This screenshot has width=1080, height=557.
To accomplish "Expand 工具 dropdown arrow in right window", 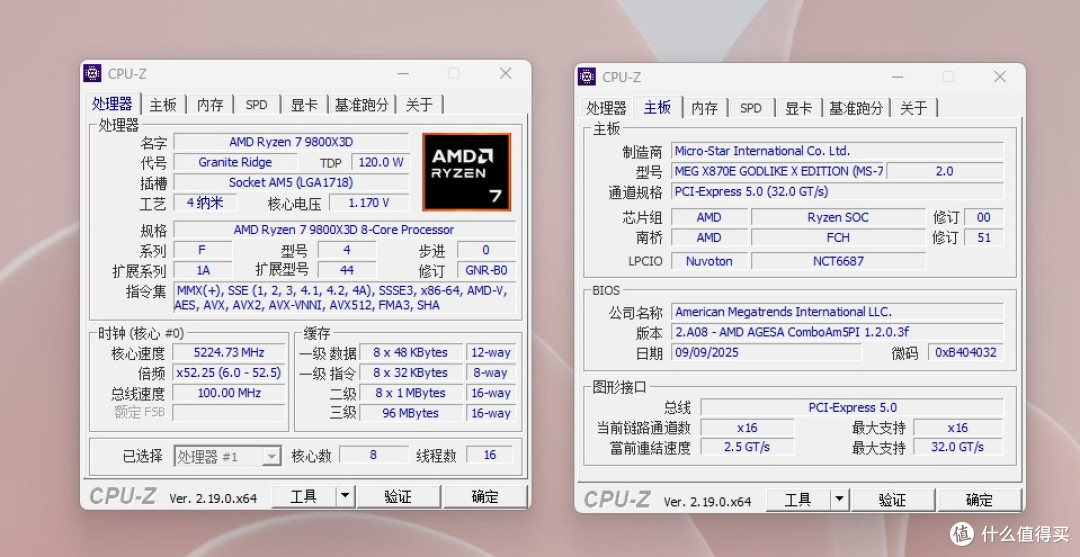I will coord(840,500).
